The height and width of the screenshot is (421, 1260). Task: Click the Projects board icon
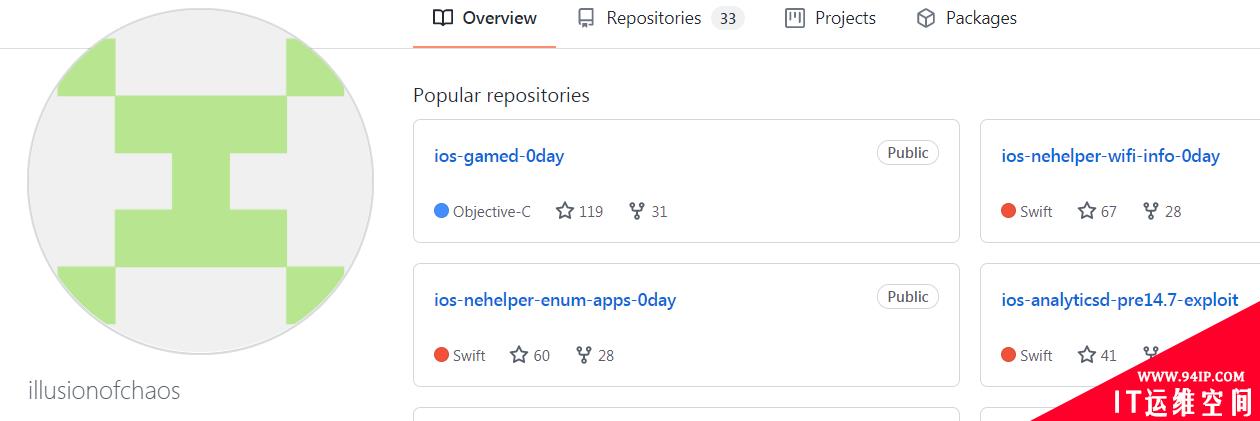pos(795,18)
